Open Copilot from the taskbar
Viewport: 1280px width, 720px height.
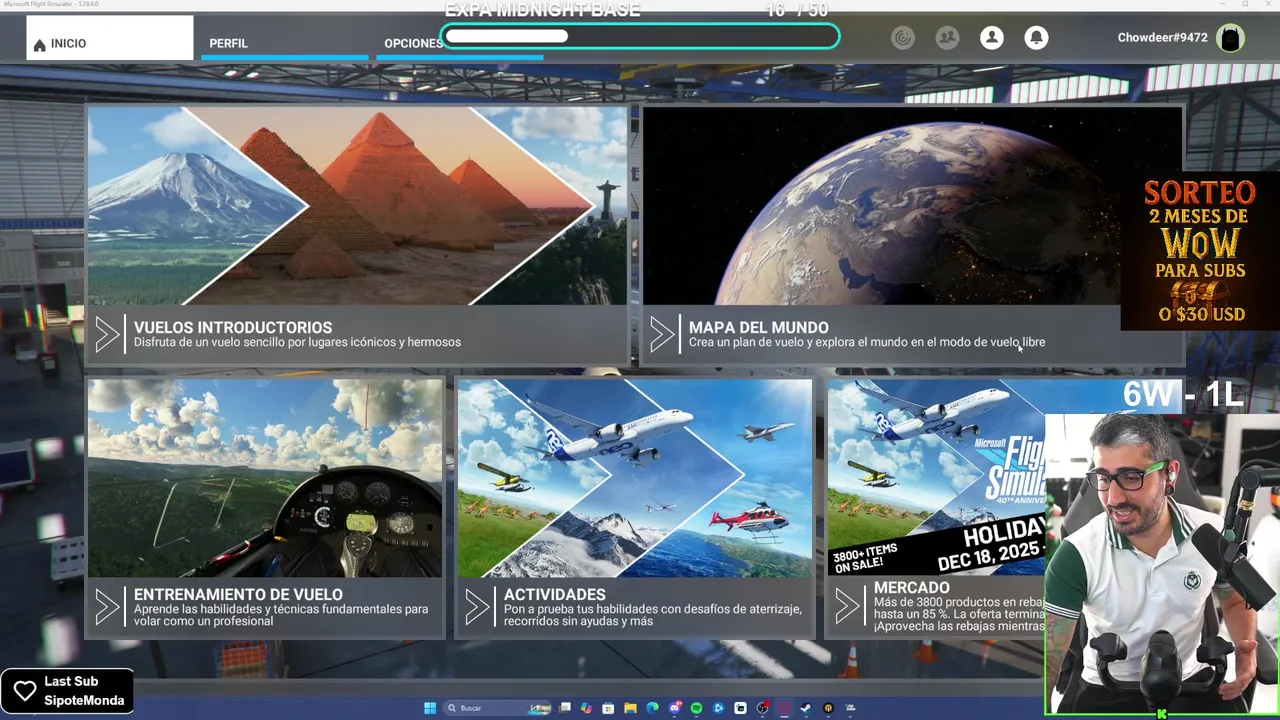(587, 708)
